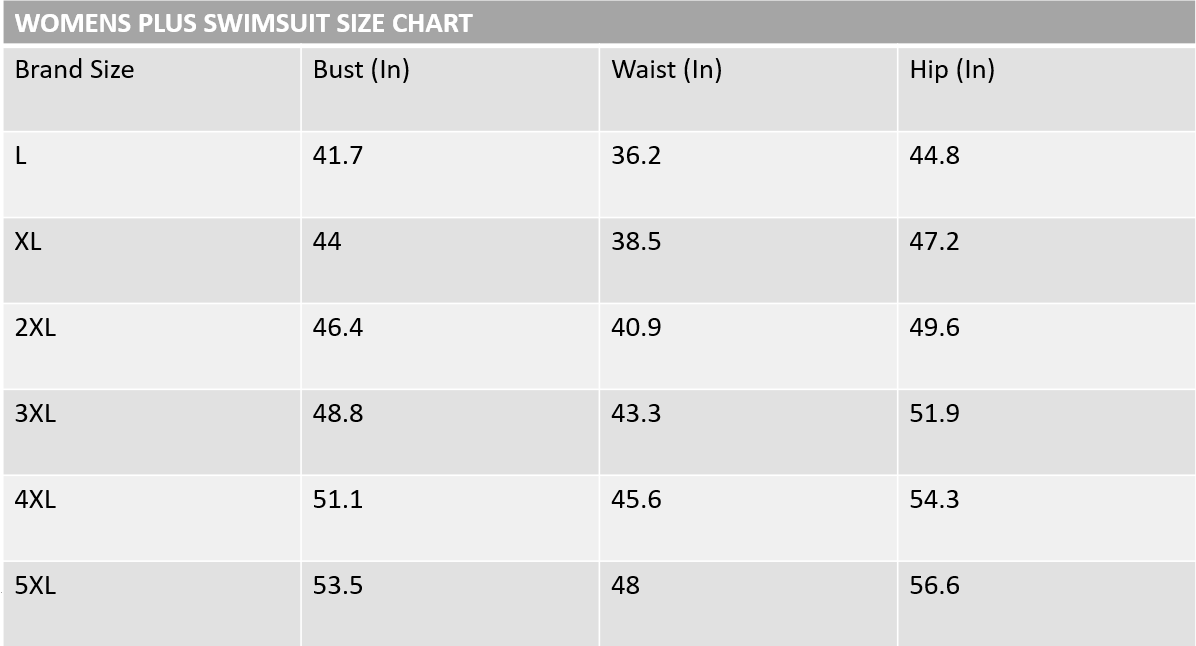Select the 38.5 waist value for XL
Viewport: 1196px width, 646px height.
point(636,242)
